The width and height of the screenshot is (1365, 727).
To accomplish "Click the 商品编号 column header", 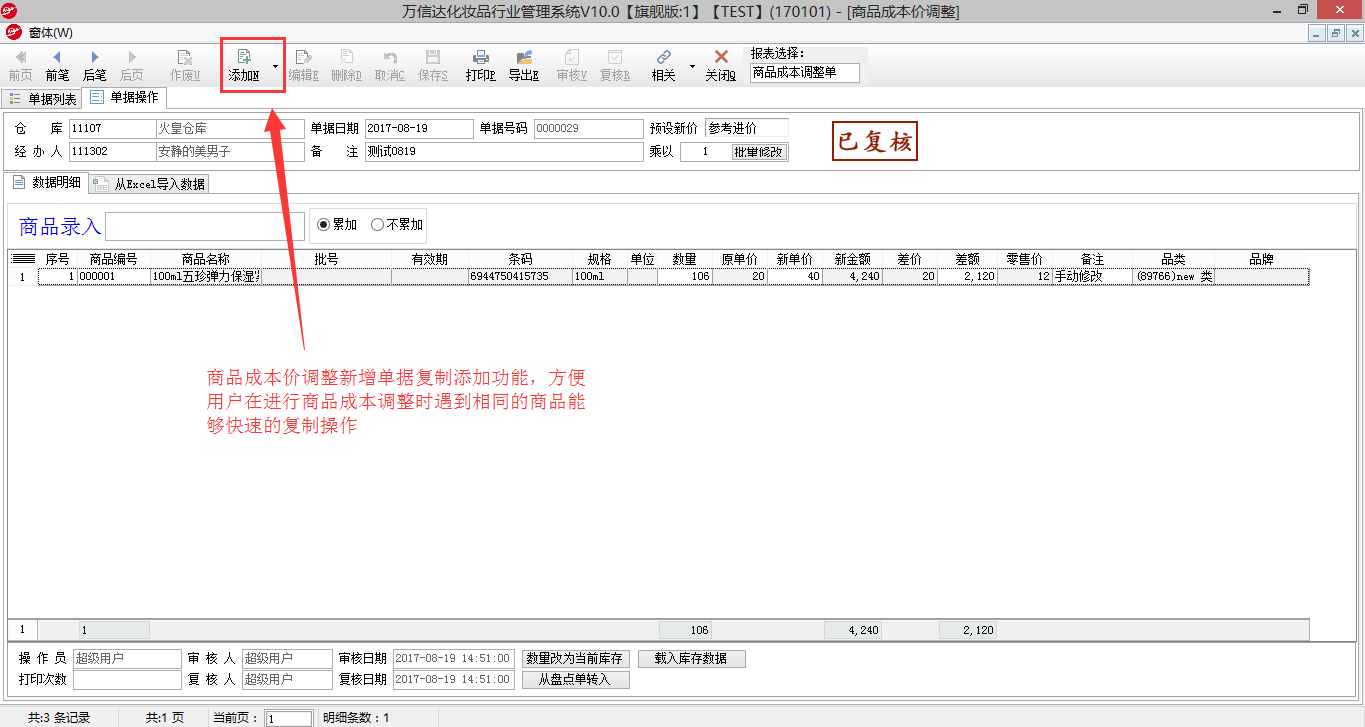I will click(x=113, y=260).
